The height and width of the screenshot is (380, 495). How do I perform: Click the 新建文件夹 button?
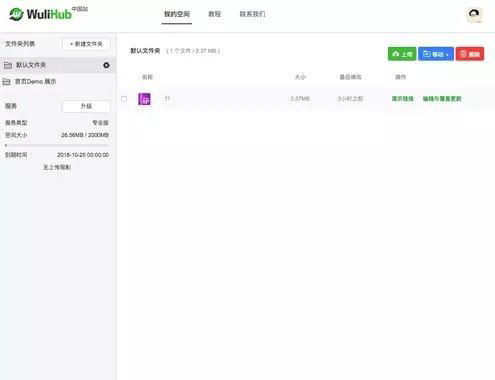coord(86,44)
